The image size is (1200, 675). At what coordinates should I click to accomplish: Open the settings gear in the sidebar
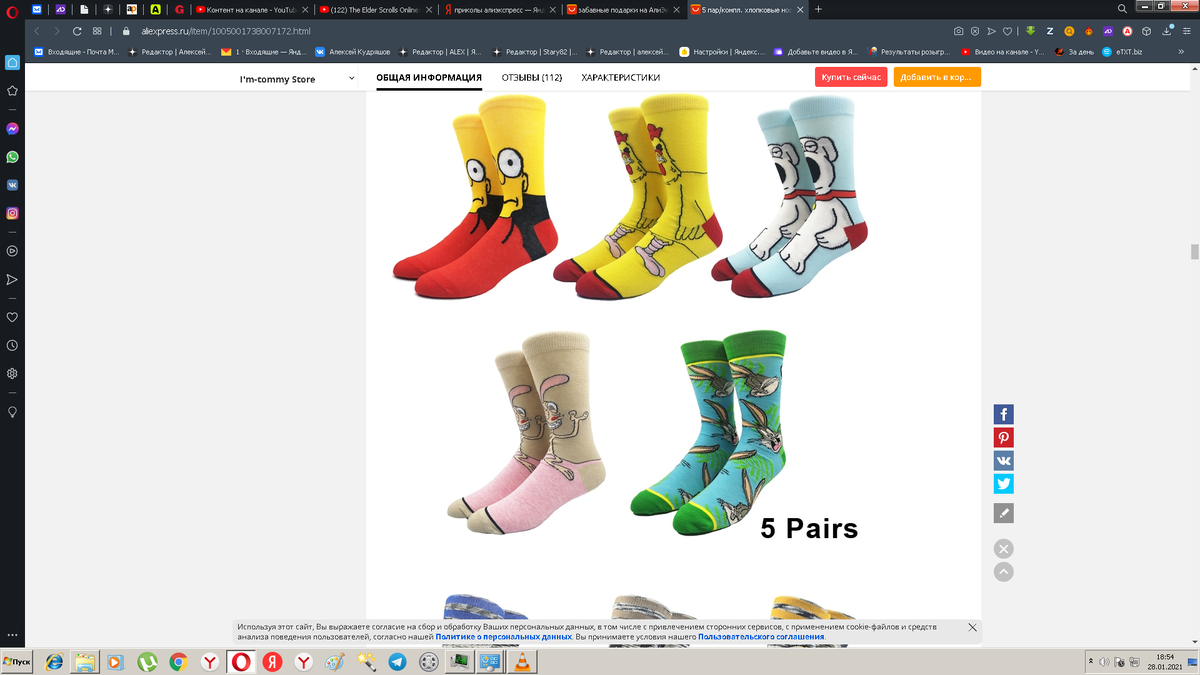click(12, 373)
